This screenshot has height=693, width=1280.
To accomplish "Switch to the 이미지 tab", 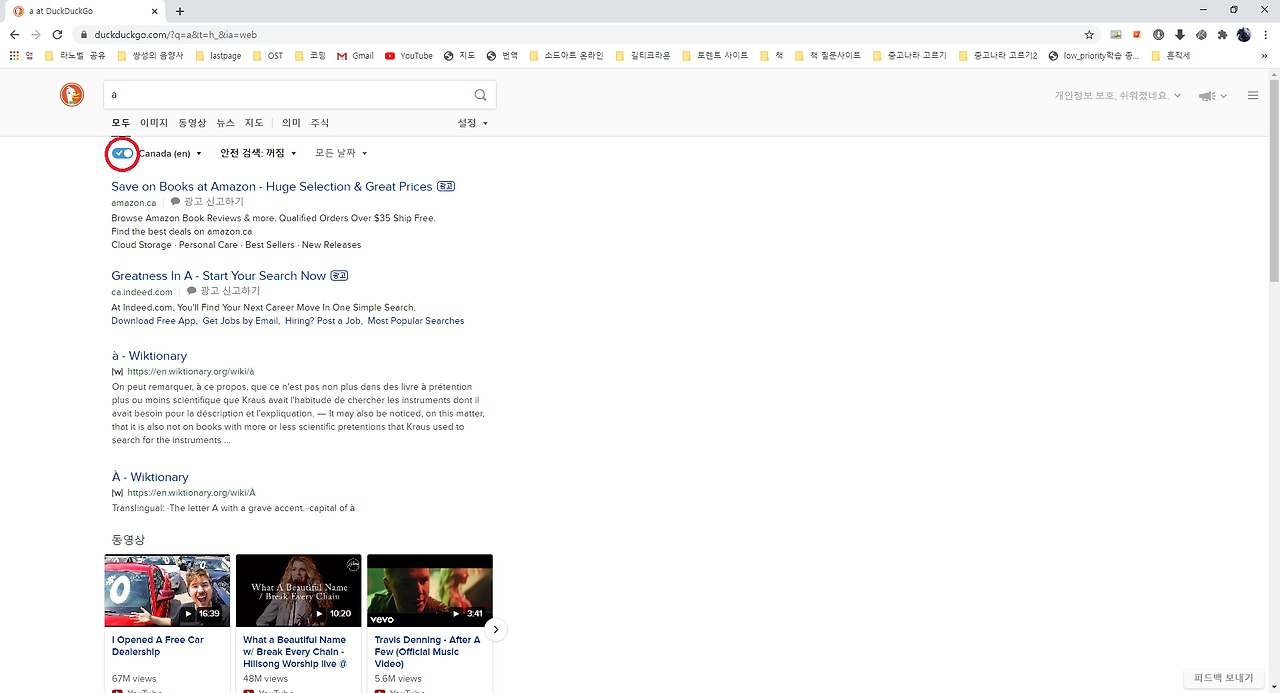I will (154, 123).
